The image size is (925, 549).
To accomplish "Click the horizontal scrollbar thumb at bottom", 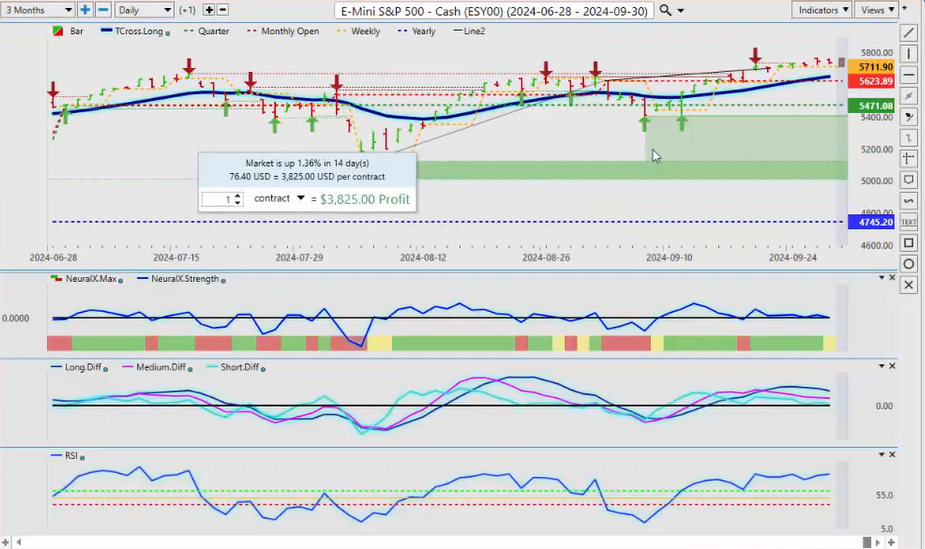I will 867,542.
